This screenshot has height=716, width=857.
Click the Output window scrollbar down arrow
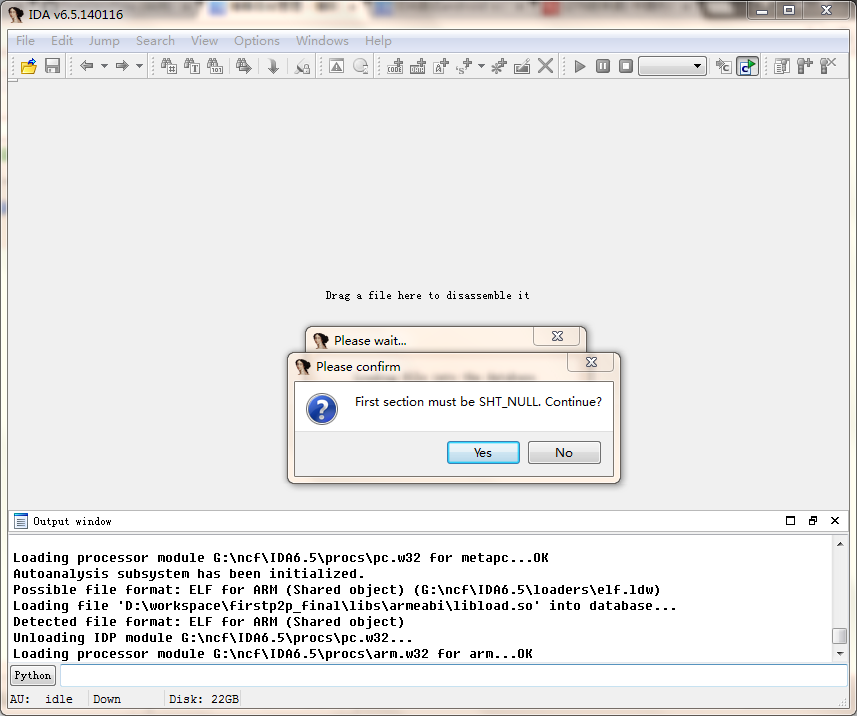pyautogui.click(x=840, y=653)
